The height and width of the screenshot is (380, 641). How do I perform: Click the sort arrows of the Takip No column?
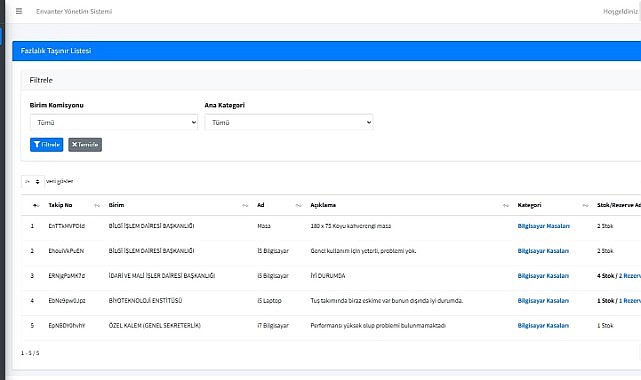97,205
